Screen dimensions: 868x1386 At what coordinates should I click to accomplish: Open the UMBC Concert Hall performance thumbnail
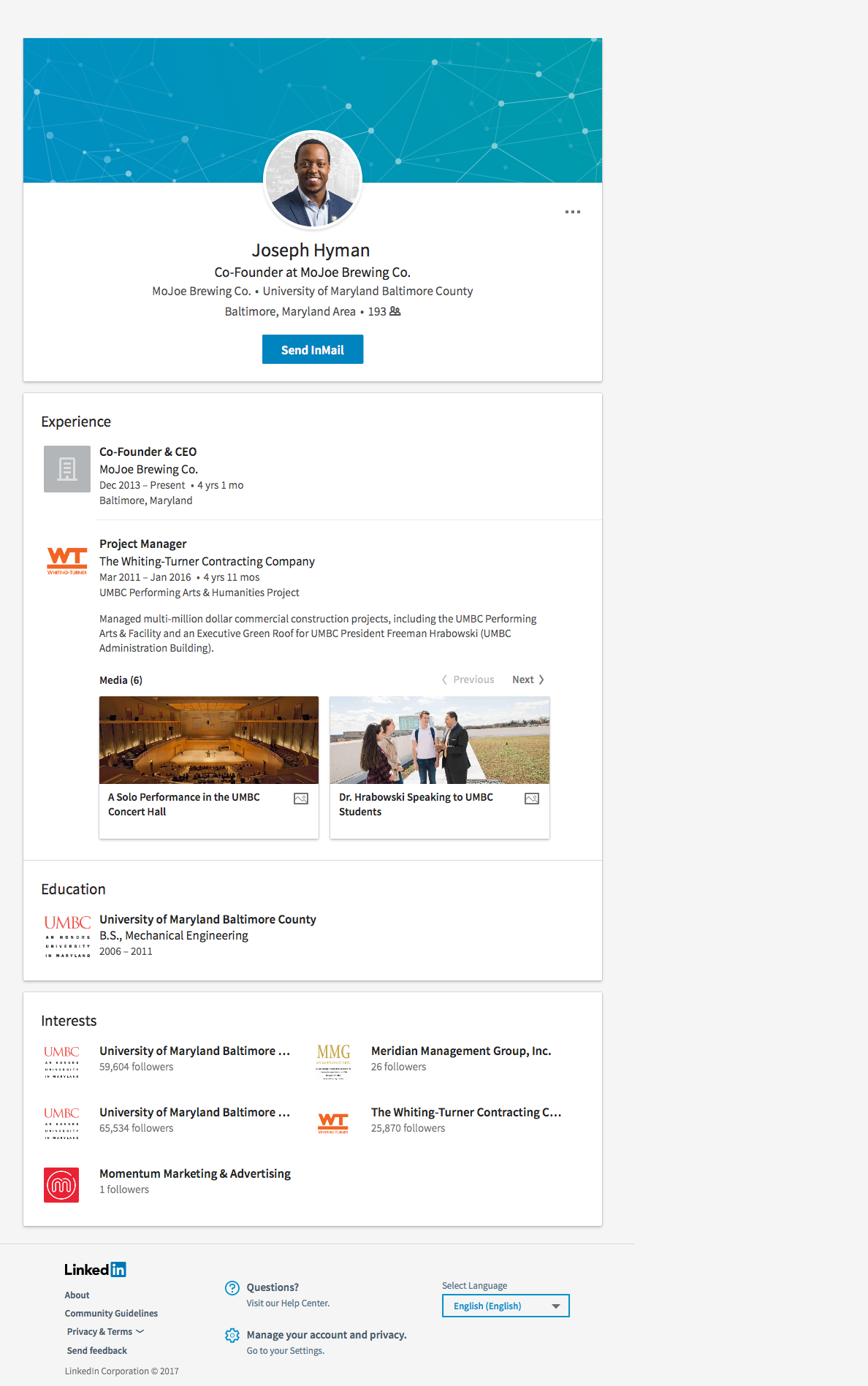point(209,740)
